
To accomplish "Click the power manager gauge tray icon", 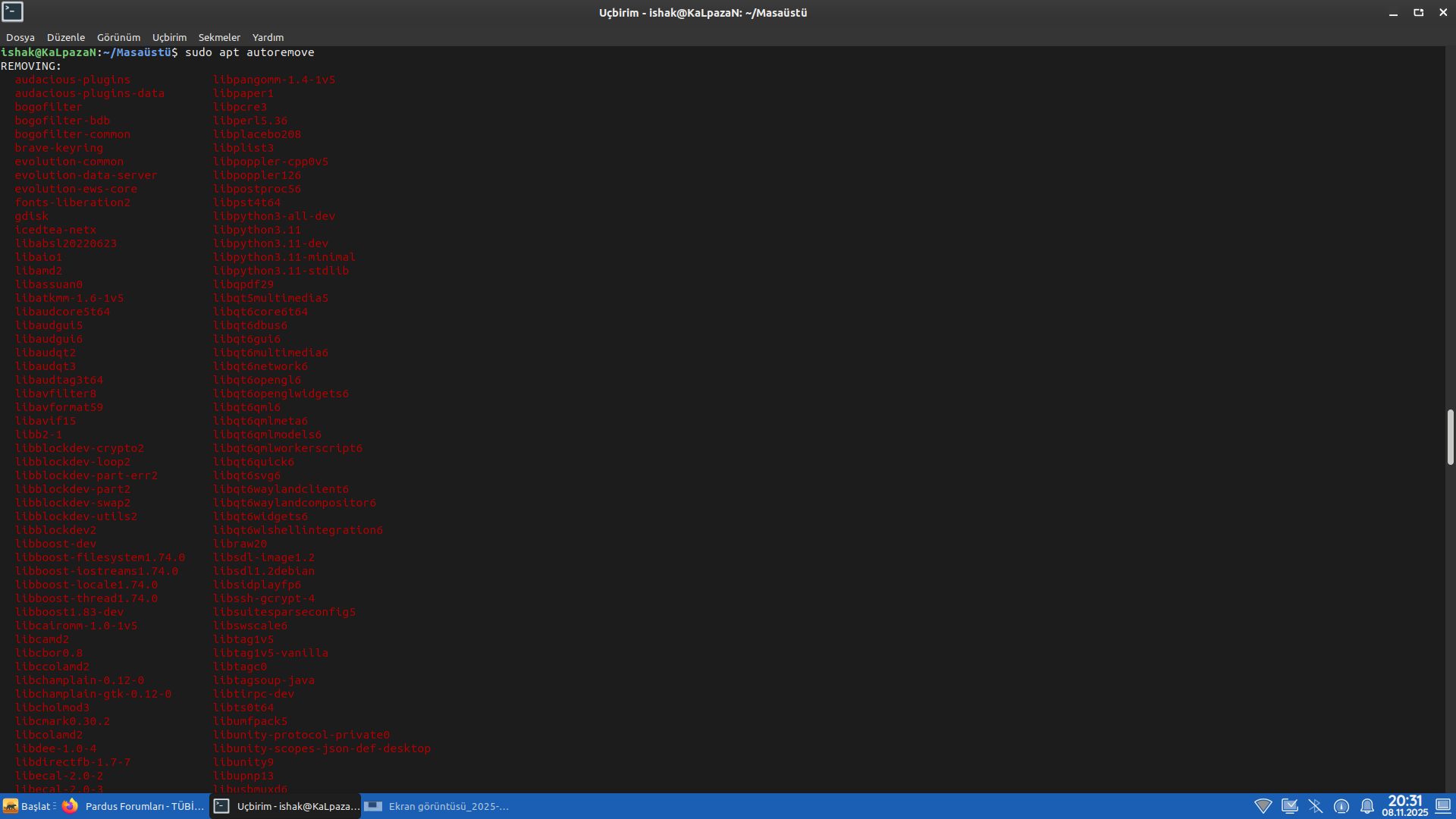I will (x=1341, y=806).
